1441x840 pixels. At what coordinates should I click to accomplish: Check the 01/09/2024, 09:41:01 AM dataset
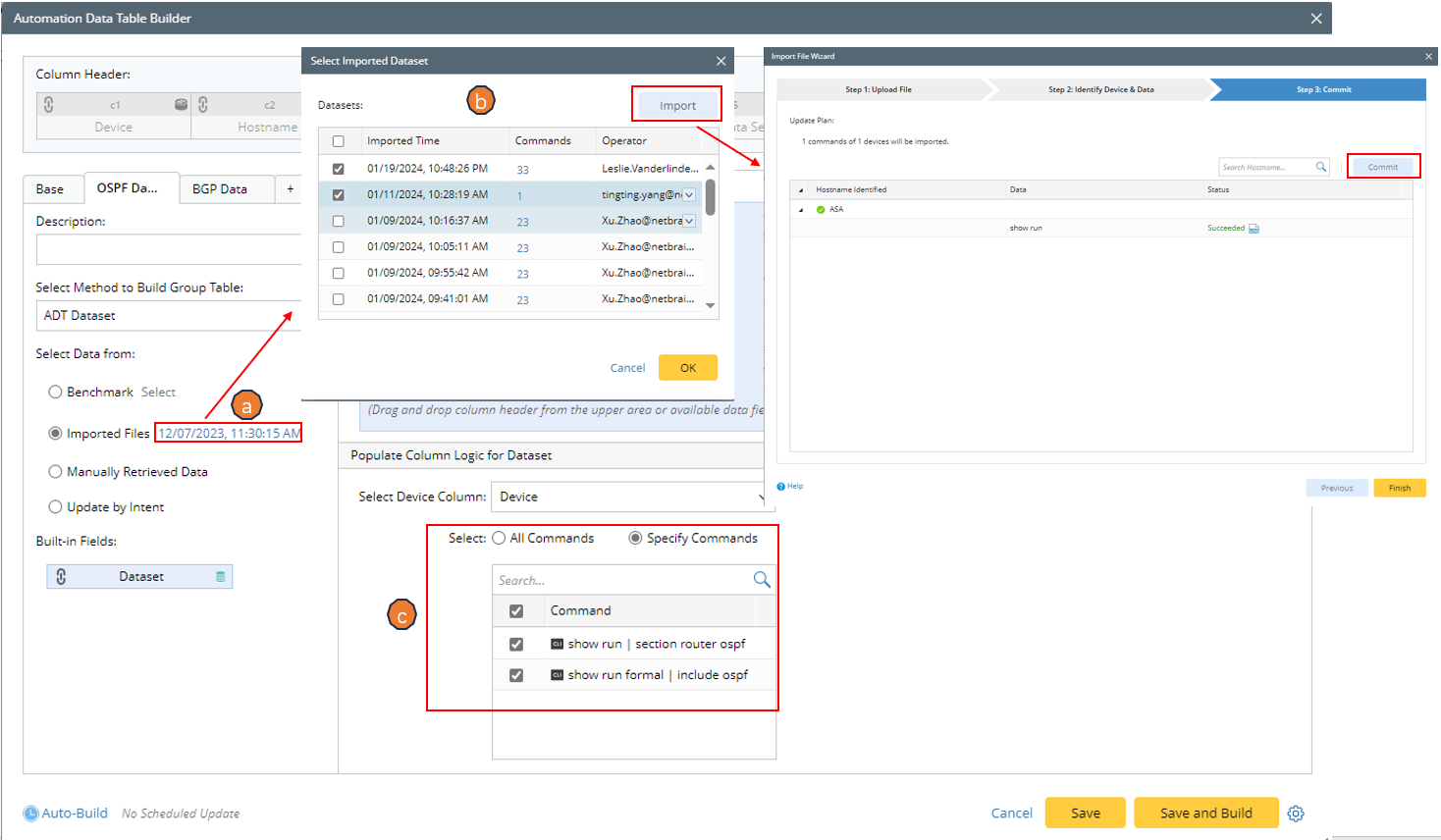tap(339, 299)
